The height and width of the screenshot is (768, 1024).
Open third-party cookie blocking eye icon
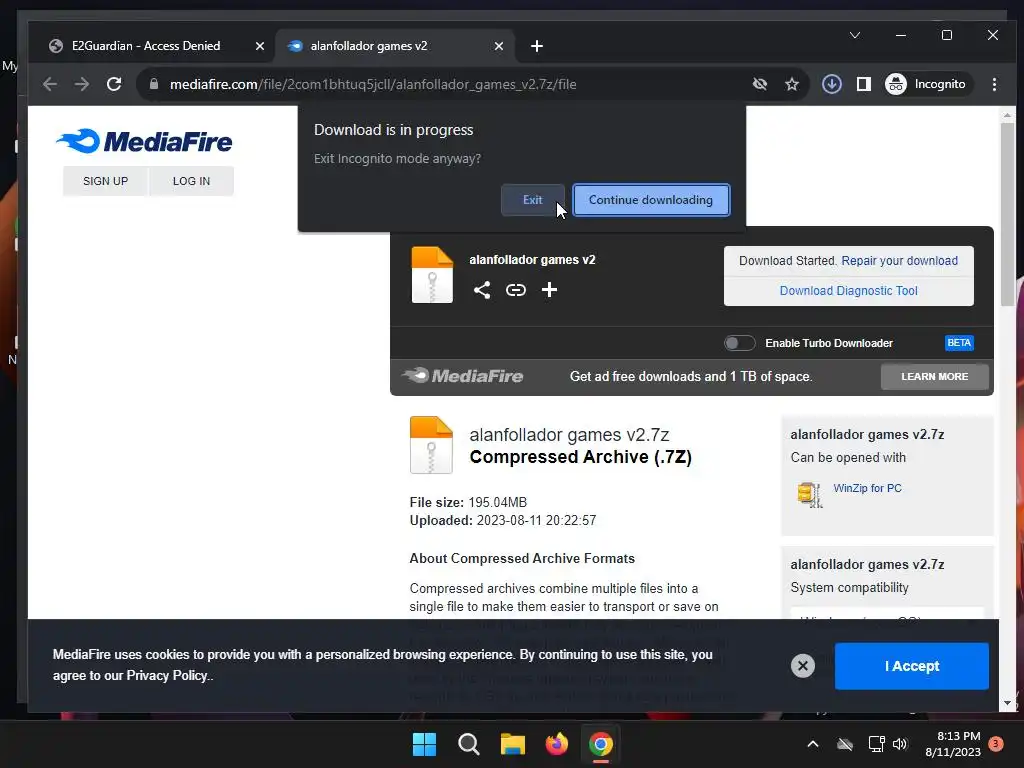(760, 84)
